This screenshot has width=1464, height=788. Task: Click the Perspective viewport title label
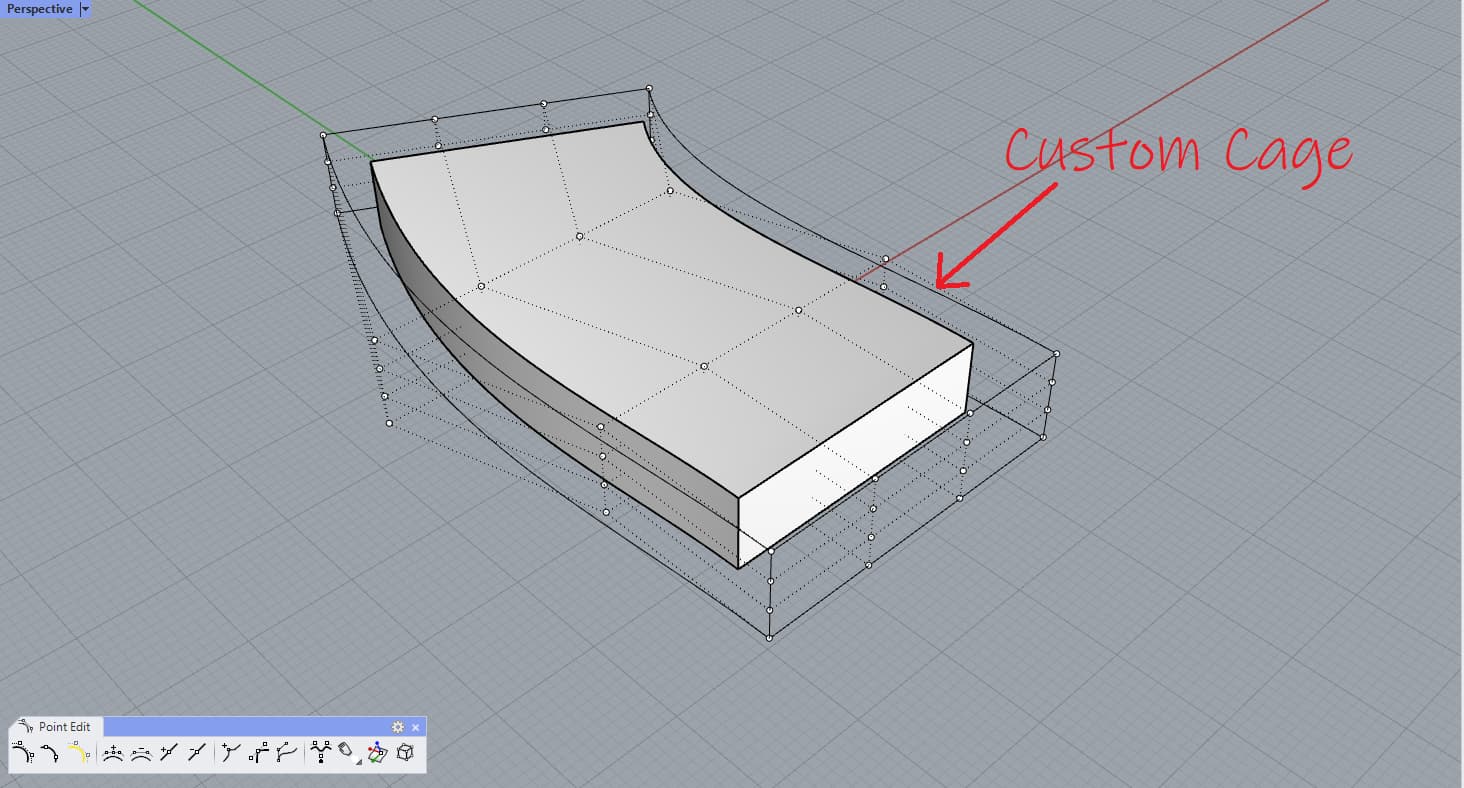click(40, 9)
